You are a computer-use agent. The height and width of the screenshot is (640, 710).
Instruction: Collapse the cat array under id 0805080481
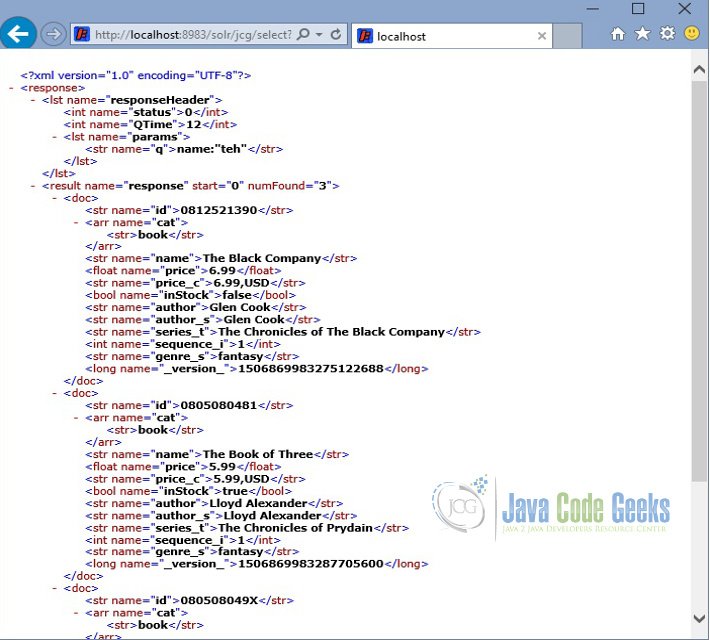(76, 418)
